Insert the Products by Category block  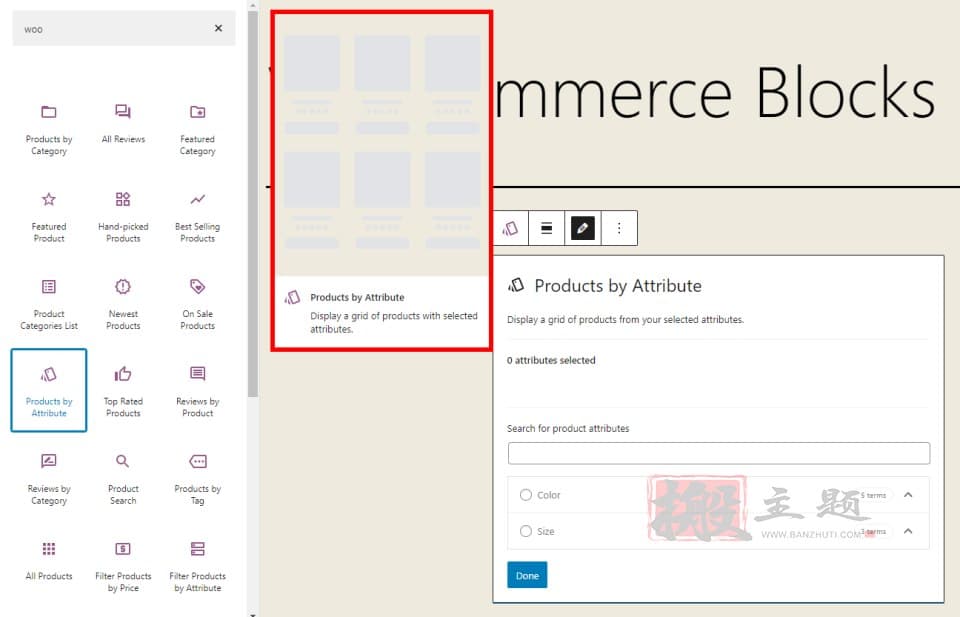pyautogui.click(x=49, y=129)
